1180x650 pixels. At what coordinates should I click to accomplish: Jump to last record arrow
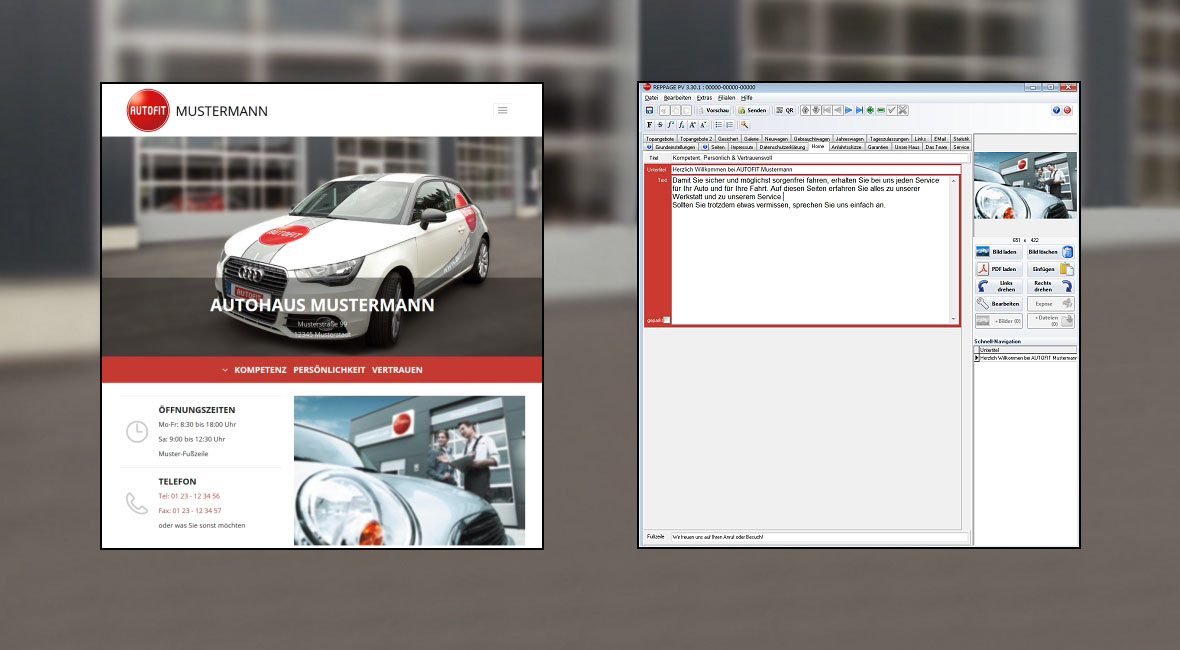pyautogui.click(x=859, y=110)
